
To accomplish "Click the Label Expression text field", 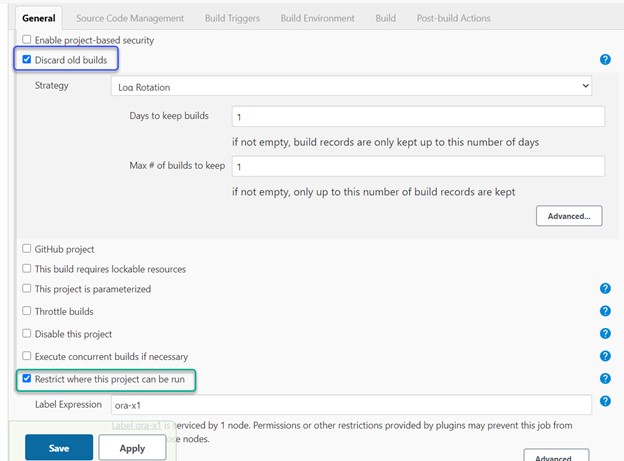I will (351, 404).
